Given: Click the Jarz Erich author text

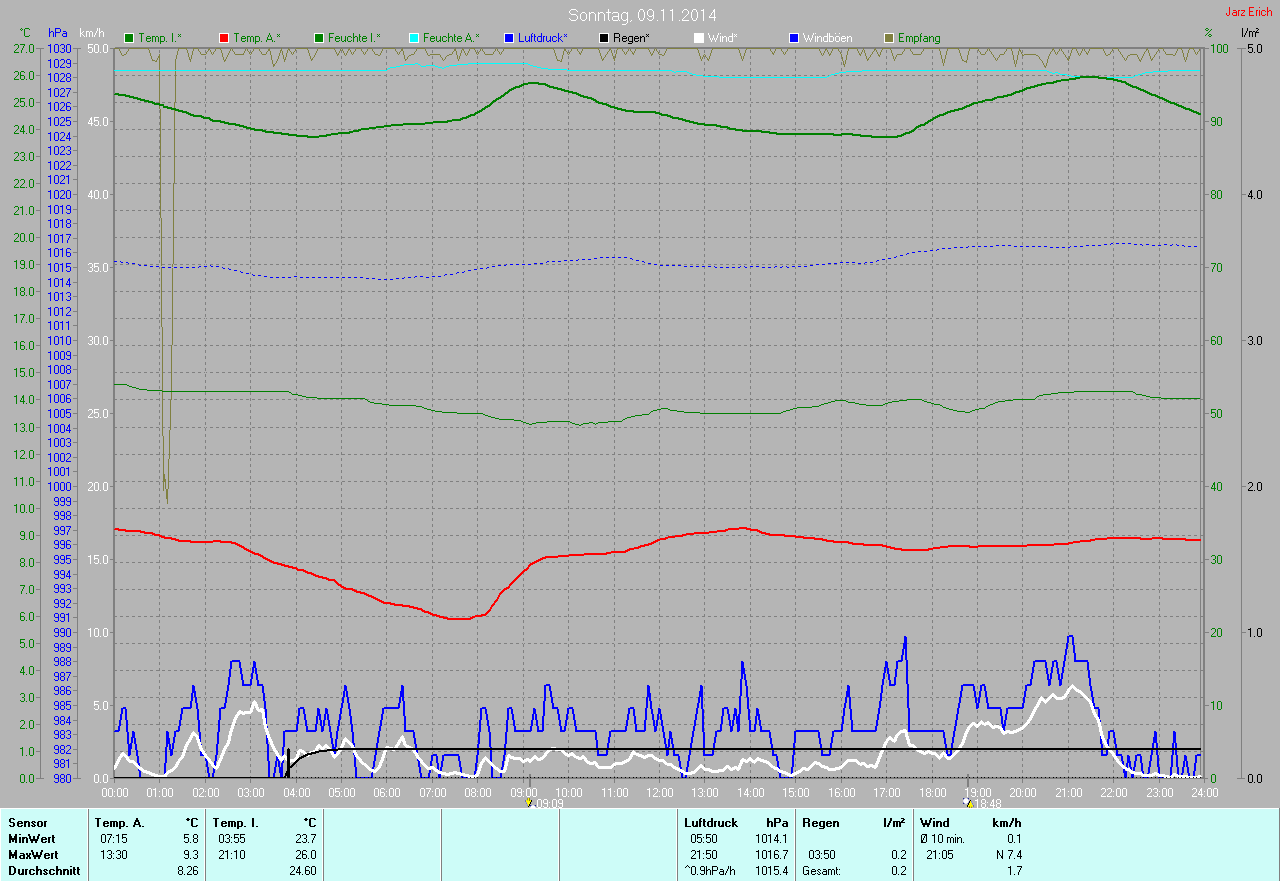Looking at the screenshot, I should point(1248,12).
